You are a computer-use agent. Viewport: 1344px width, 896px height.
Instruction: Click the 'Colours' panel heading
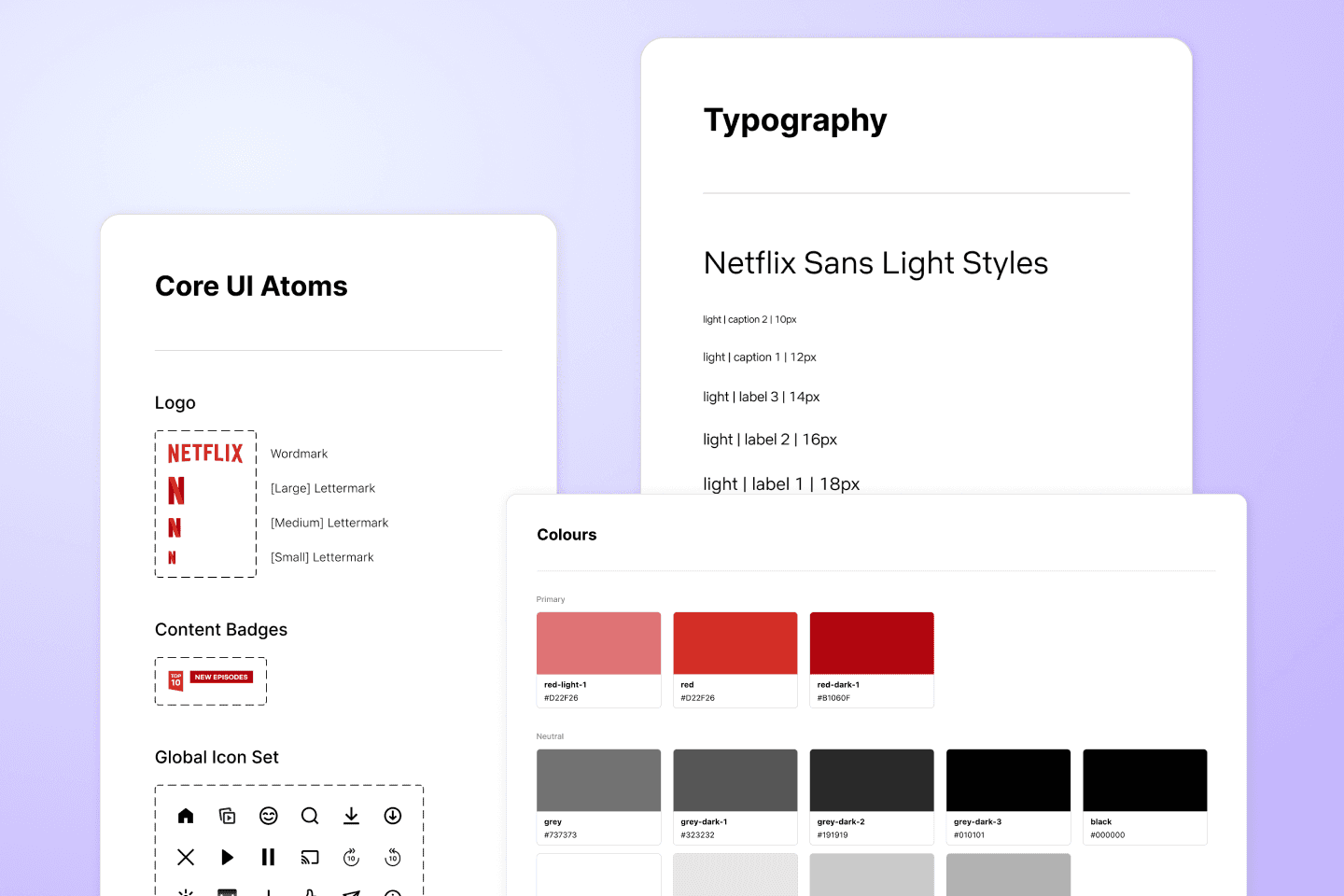567,535
